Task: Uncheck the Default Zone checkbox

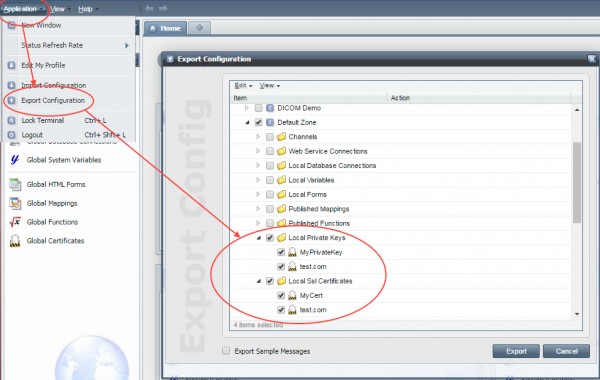Action: click(259, 122)
